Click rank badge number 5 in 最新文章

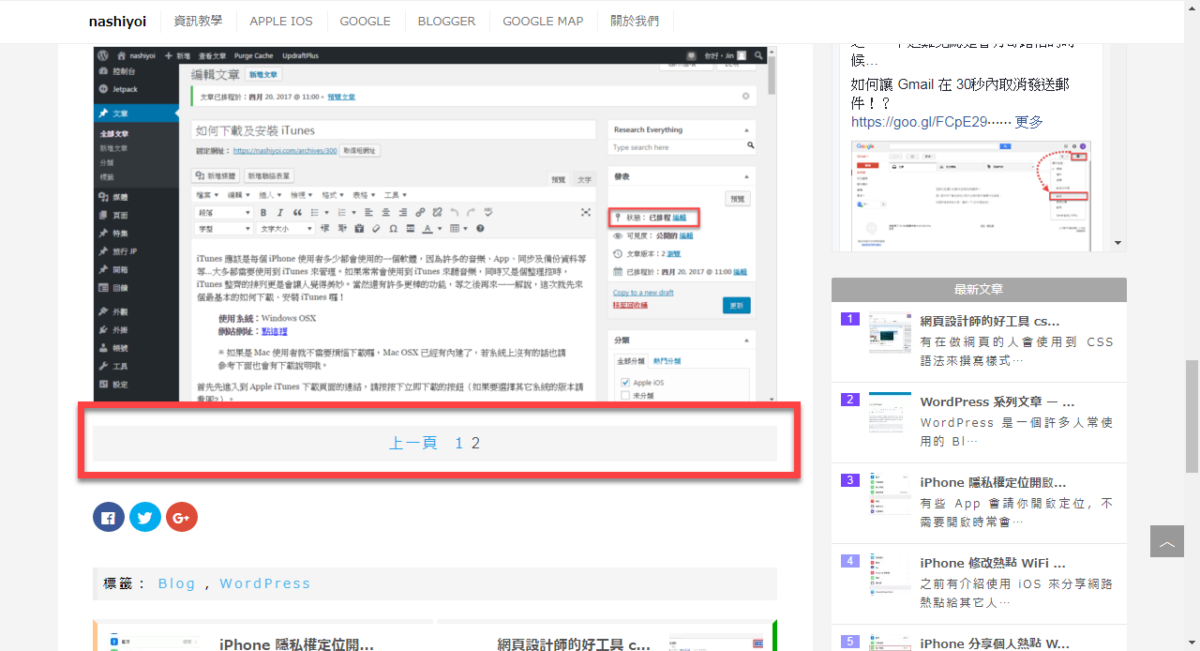pos(850,641)
